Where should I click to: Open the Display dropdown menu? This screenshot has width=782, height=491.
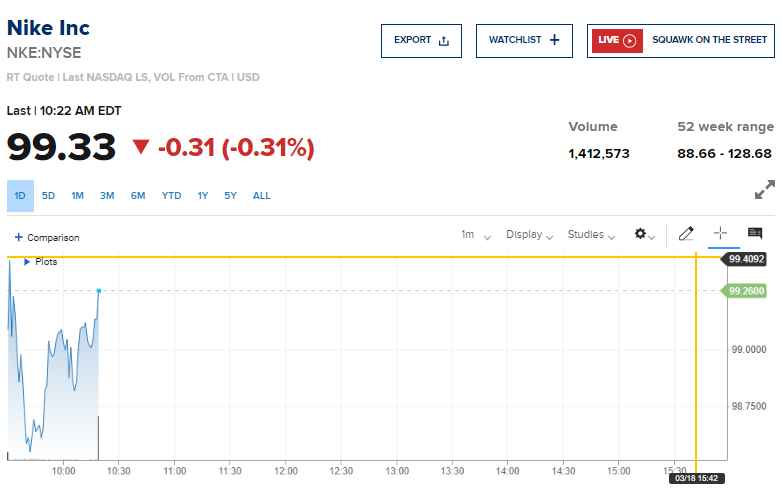click(x=529, y=235)
